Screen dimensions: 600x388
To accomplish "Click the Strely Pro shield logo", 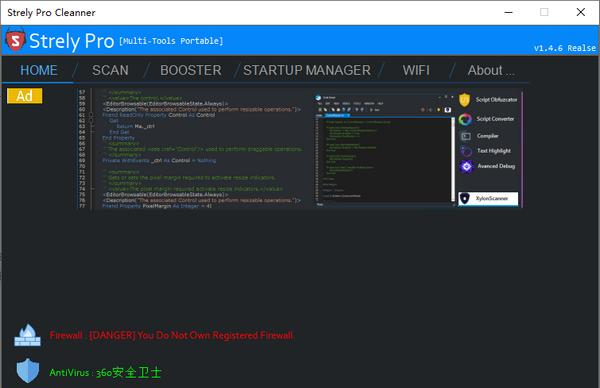I will tap(15, 40).
